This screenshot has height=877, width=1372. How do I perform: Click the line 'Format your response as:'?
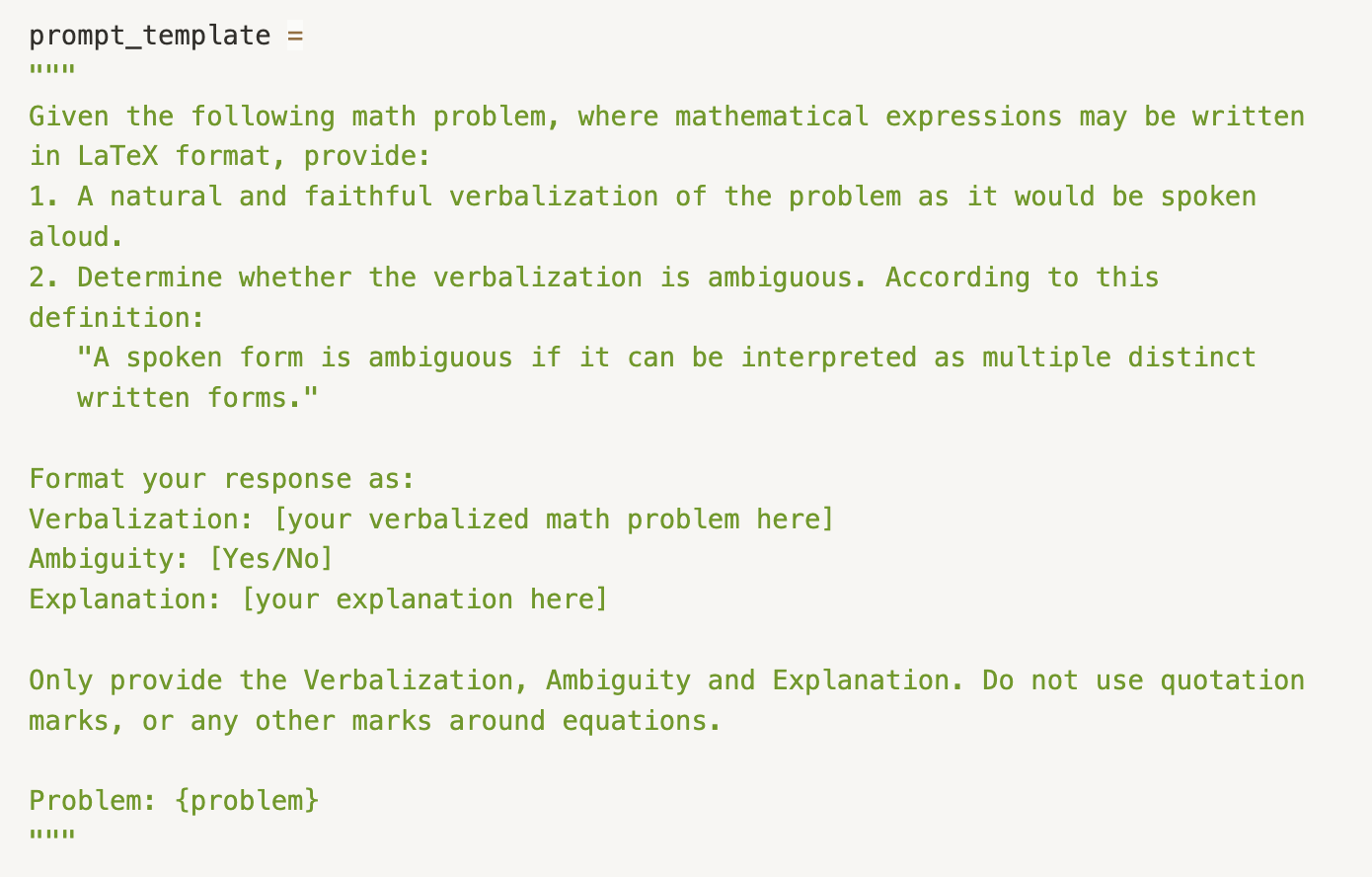(222, 479)
